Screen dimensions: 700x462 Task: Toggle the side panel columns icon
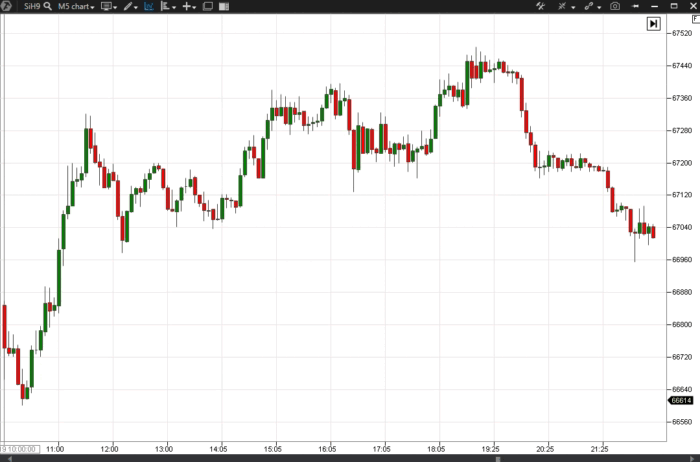(224, 6)
